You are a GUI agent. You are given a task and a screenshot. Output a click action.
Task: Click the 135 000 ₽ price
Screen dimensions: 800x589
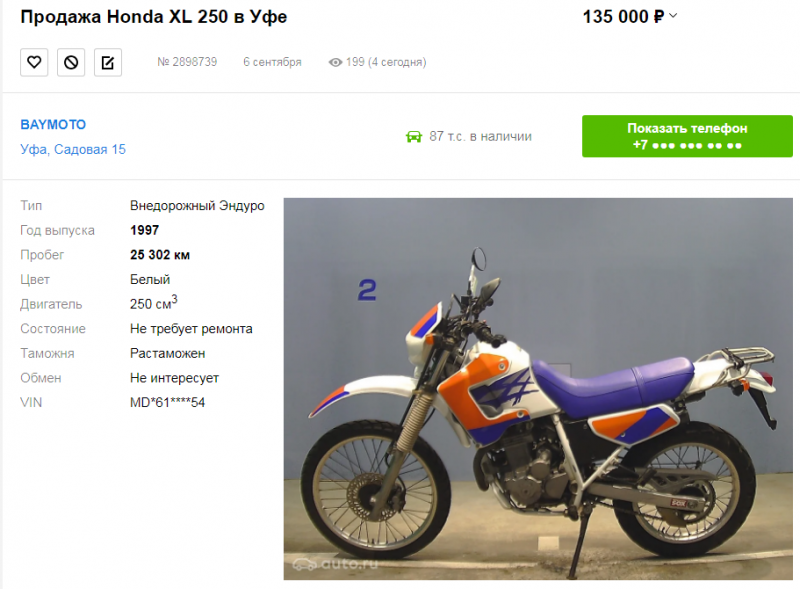pos(623,16)
